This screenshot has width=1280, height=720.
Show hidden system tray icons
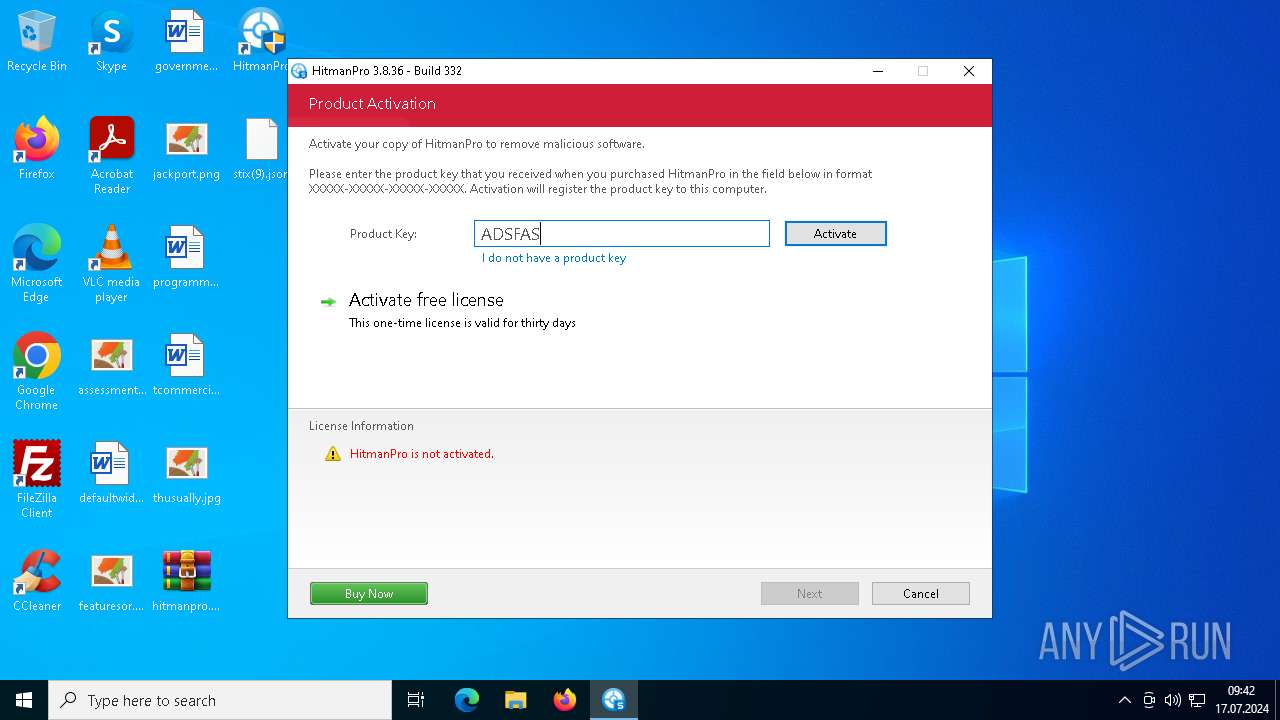[x=1125, y=700]
